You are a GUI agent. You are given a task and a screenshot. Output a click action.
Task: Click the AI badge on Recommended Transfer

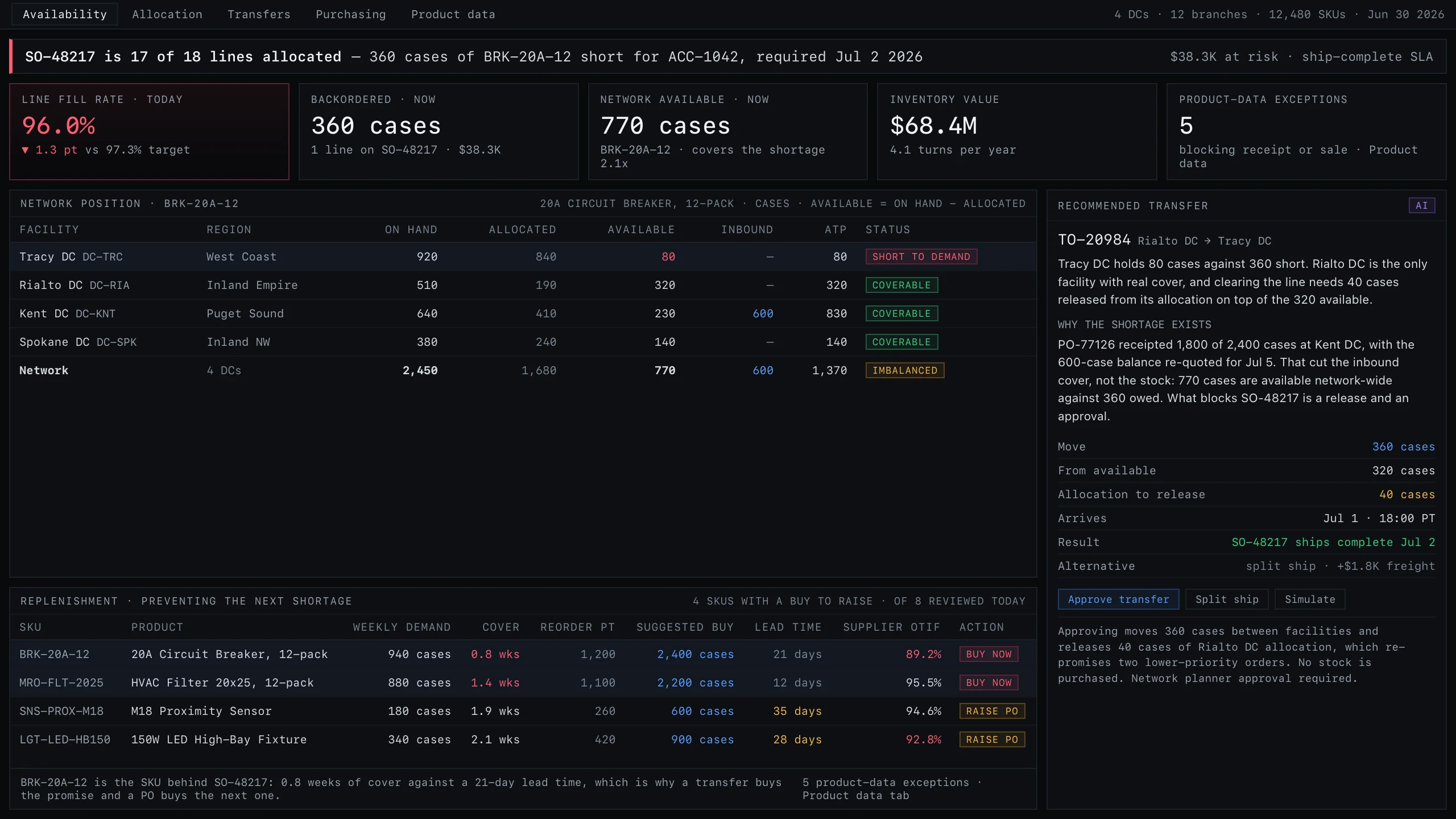pos(1421,205)
